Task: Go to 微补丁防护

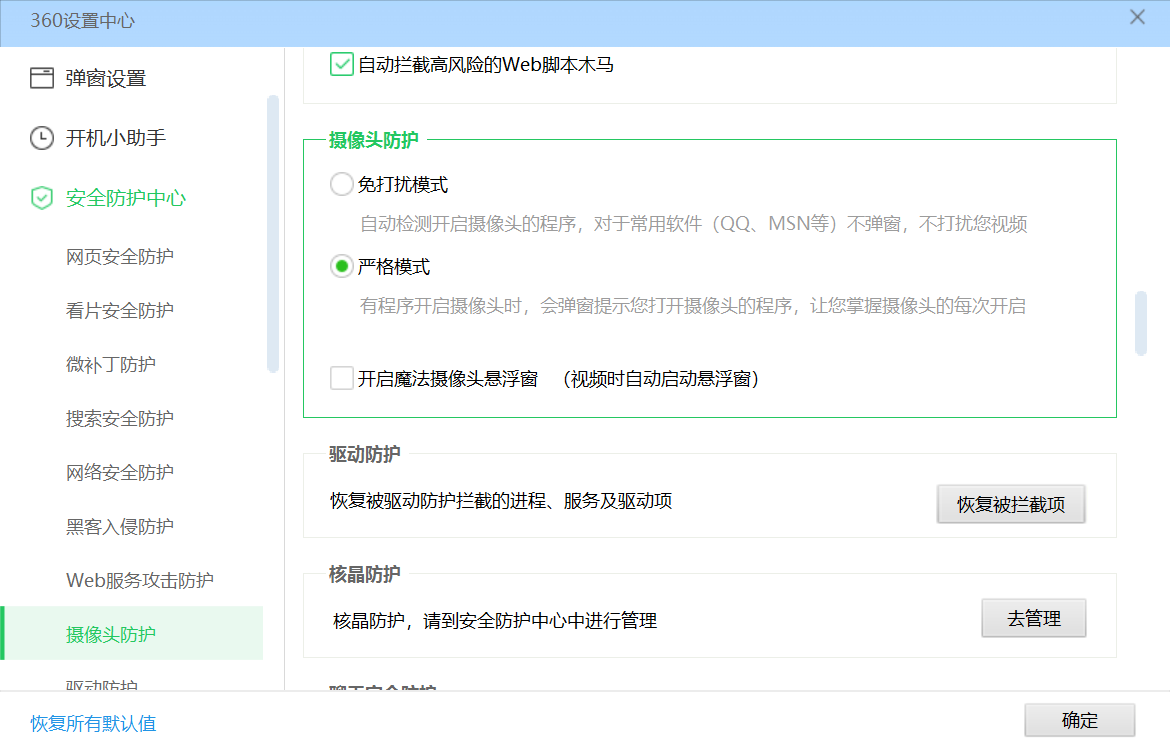Action: tap(110, 364)
